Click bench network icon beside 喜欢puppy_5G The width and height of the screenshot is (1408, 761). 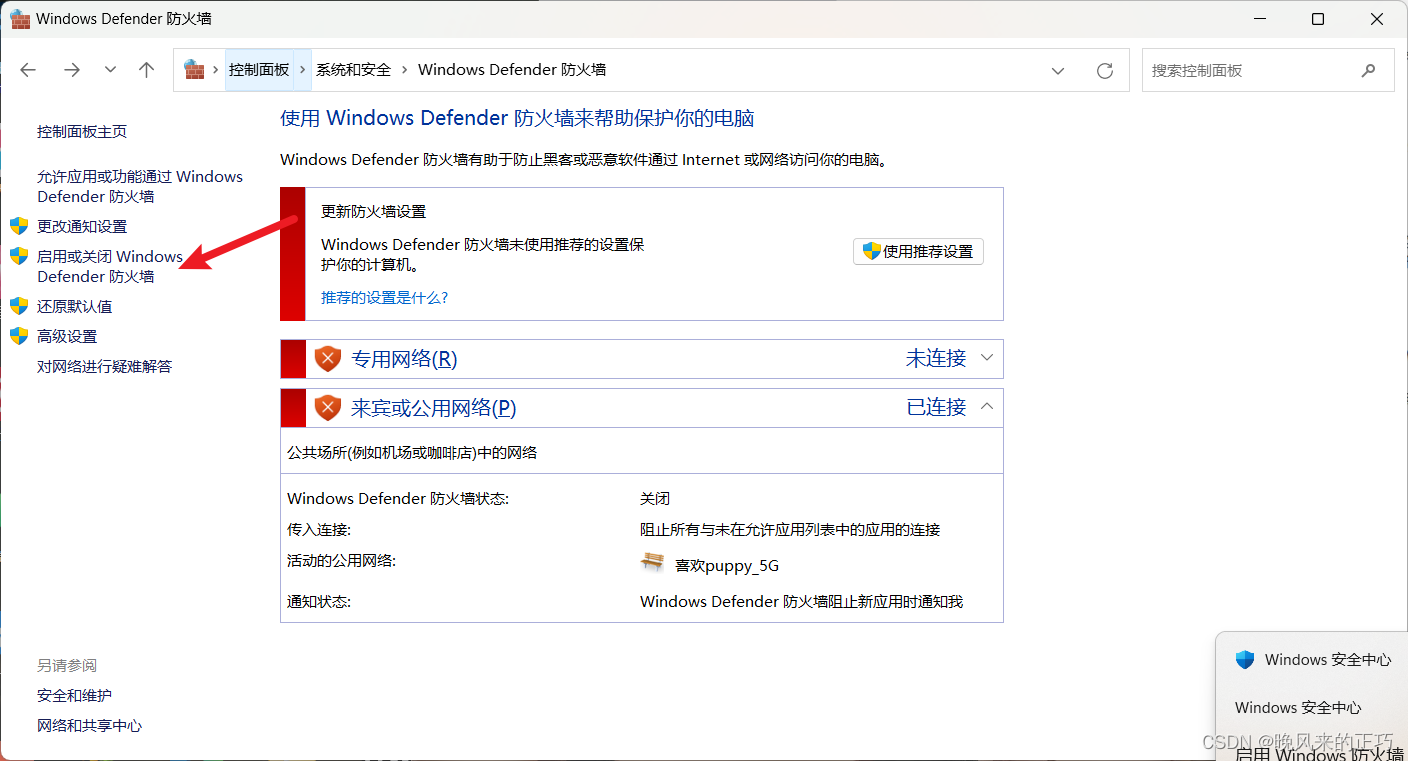(x=652, y=563)
